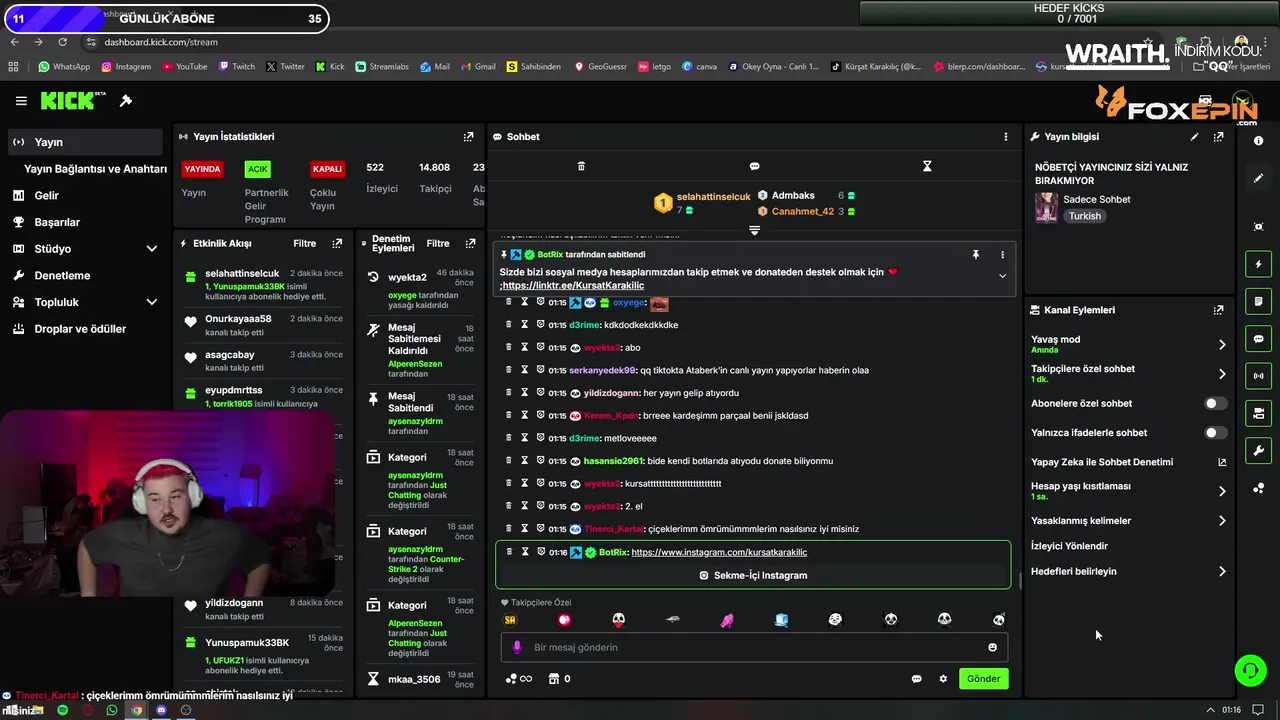Click the Turkish language tag
Screen dimensions: 1280x720
(x=1084, y=216)
